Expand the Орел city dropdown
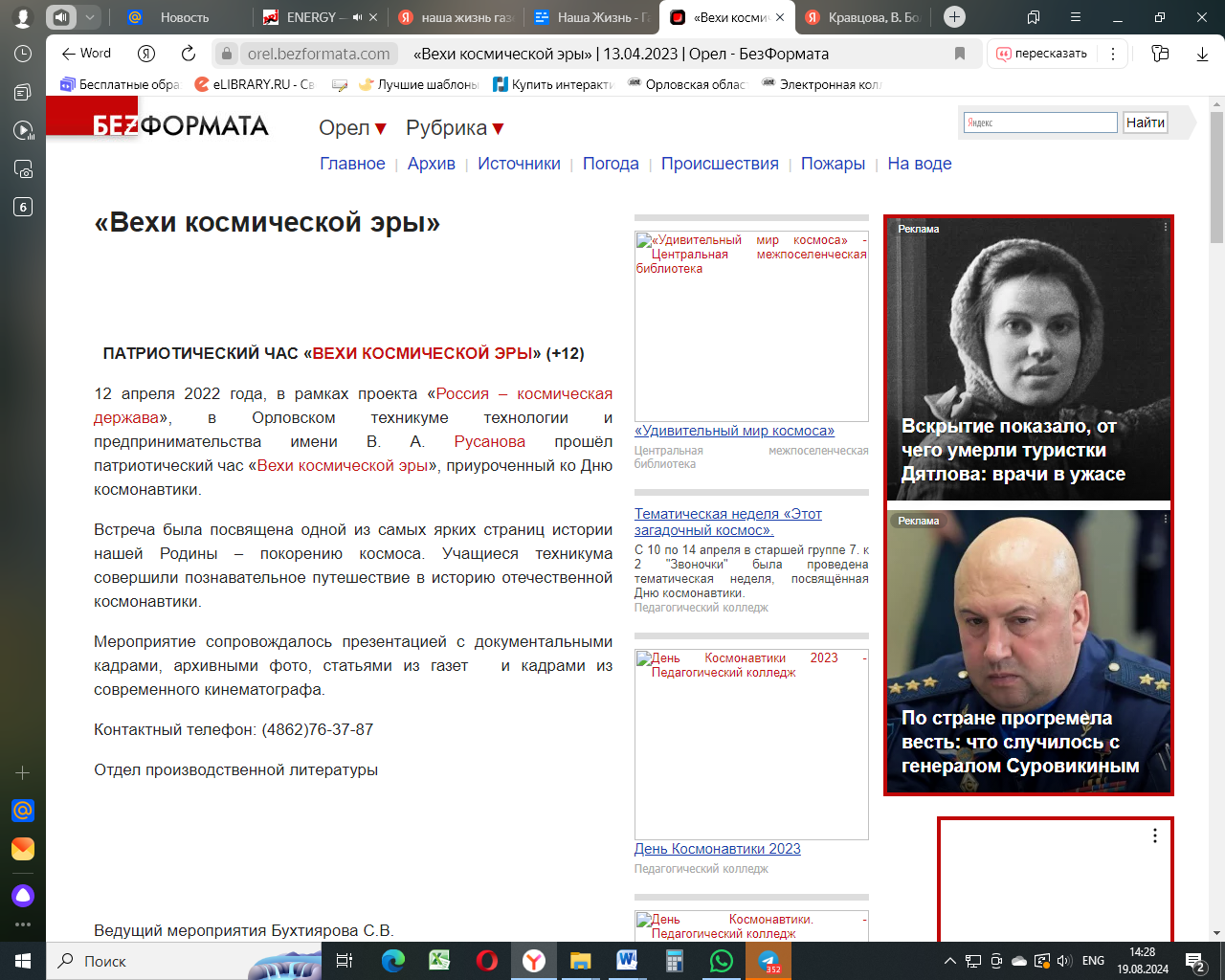 [x=352, y=128]
